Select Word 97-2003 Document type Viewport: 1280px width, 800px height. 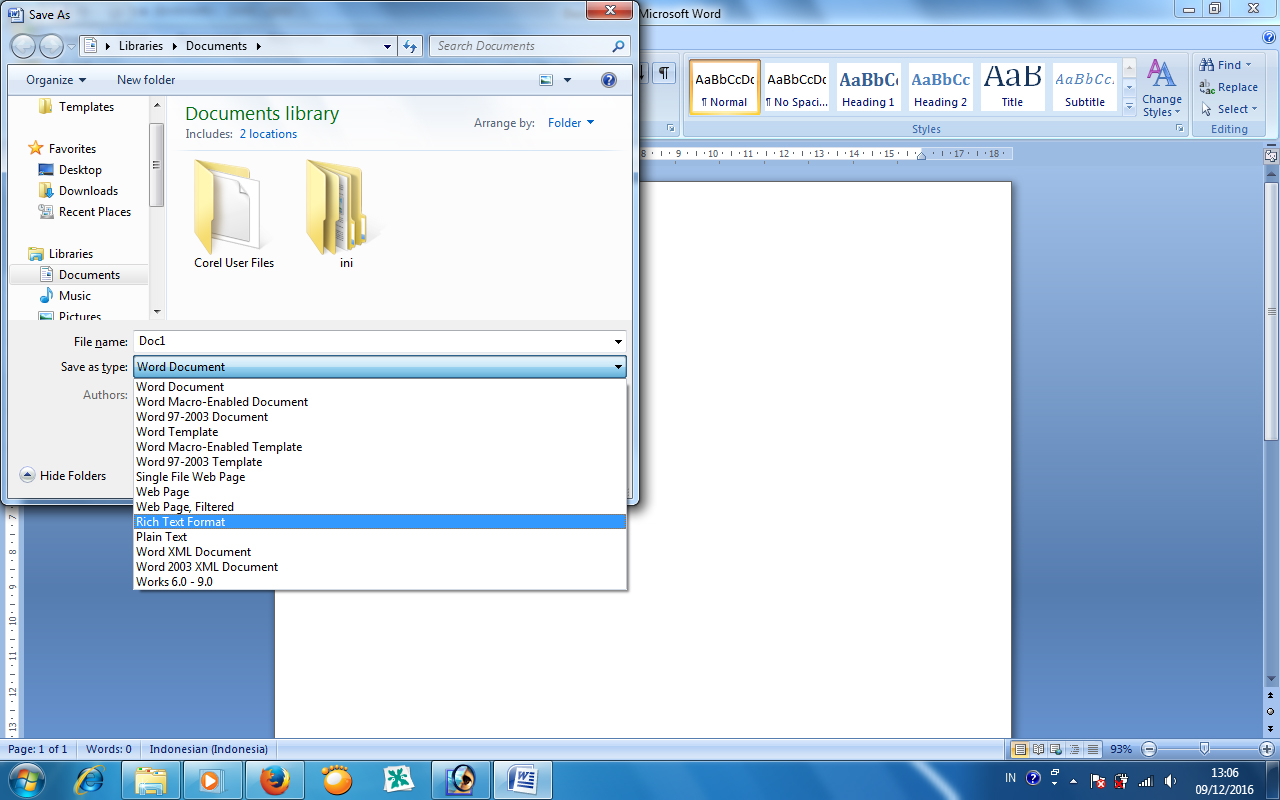coord(380,417)
